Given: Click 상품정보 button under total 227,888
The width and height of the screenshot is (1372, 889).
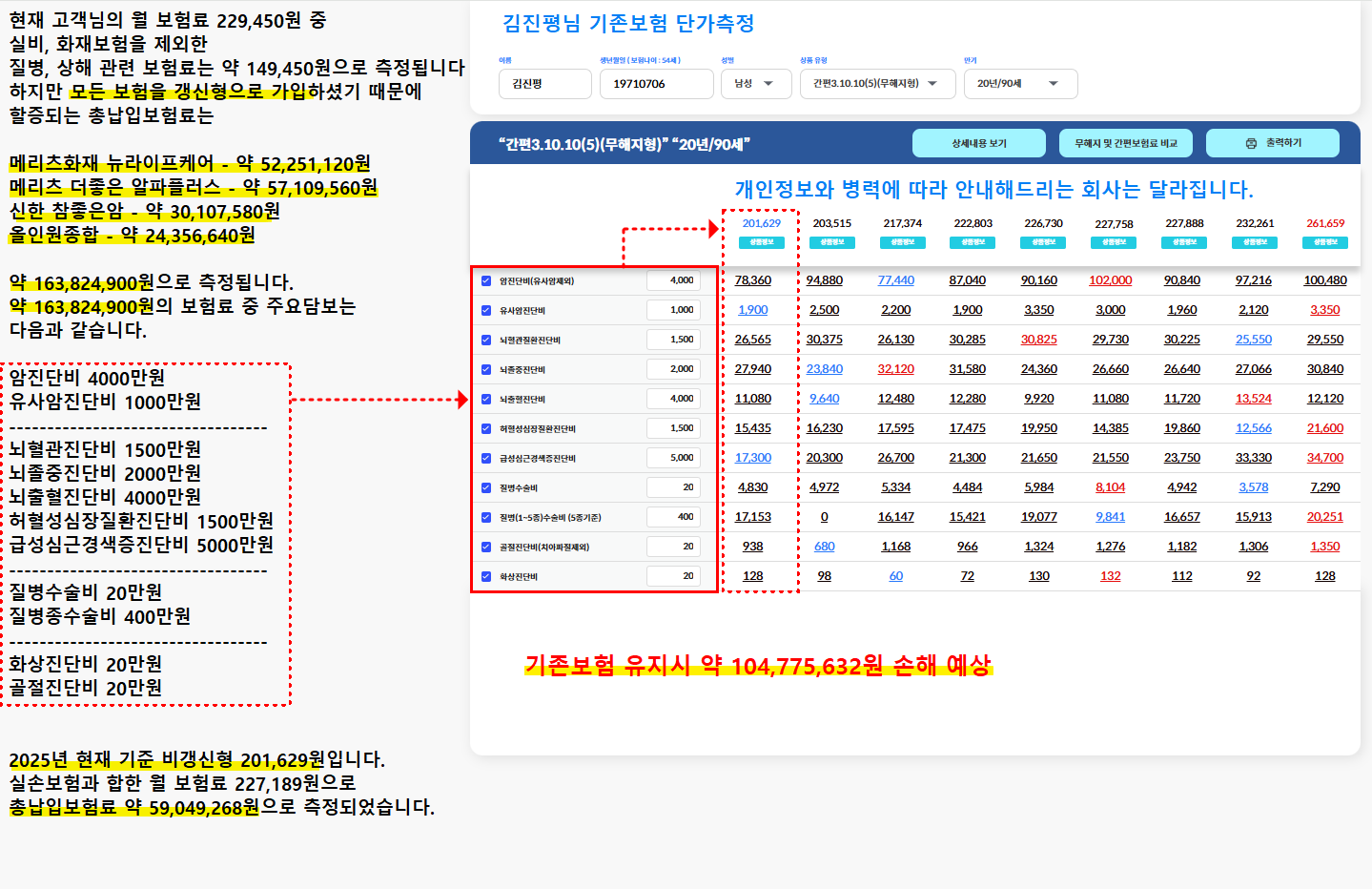Looking at the screenshot, I should [x=1184, y=242].
